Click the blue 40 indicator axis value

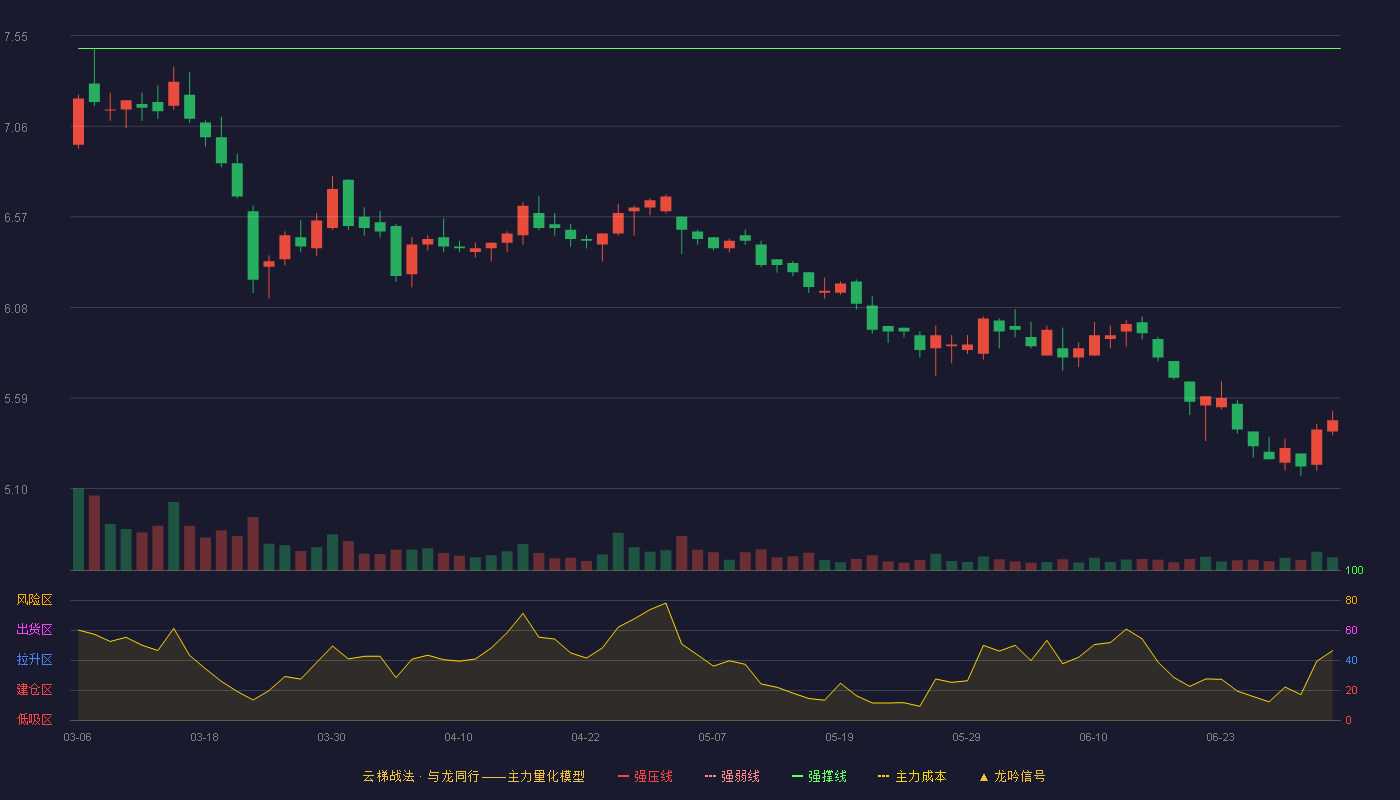1351,660
